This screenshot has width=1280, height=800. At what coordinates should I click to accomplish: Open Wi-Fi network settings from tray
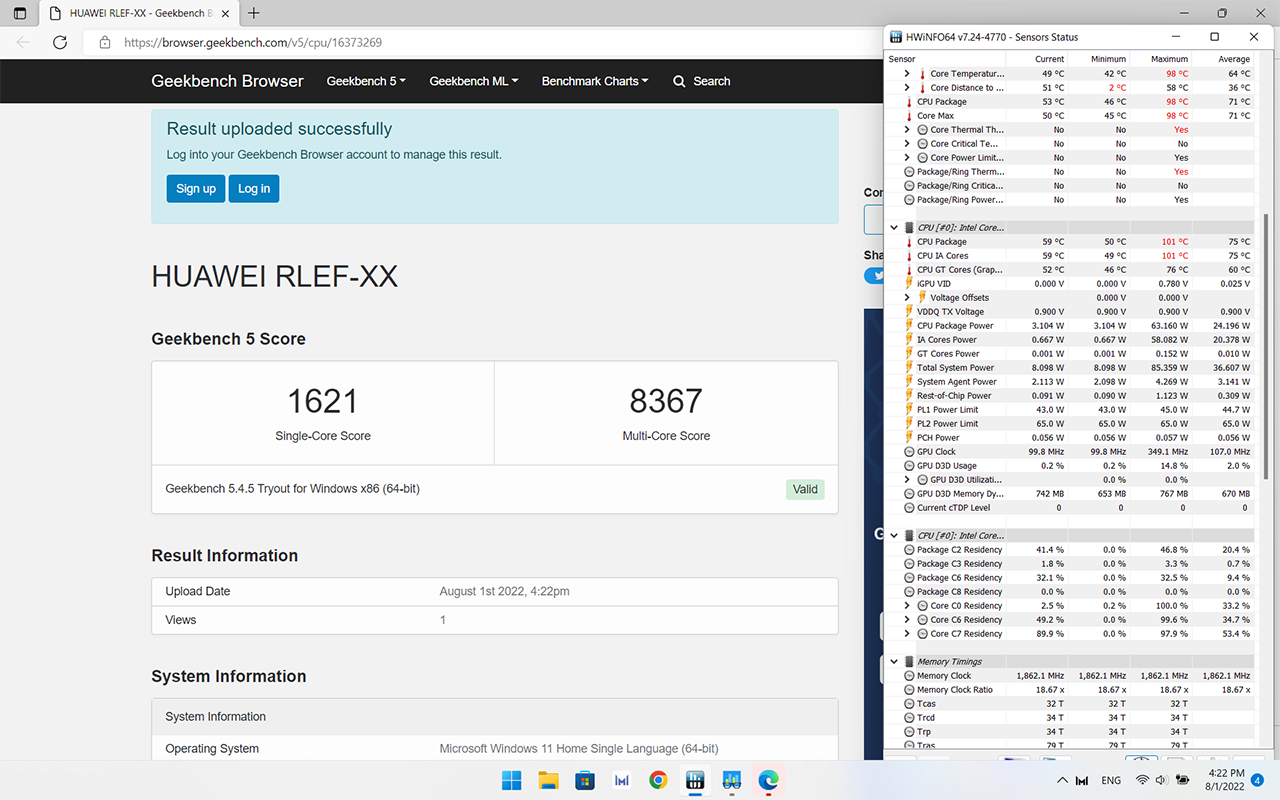click(1142, 780)
